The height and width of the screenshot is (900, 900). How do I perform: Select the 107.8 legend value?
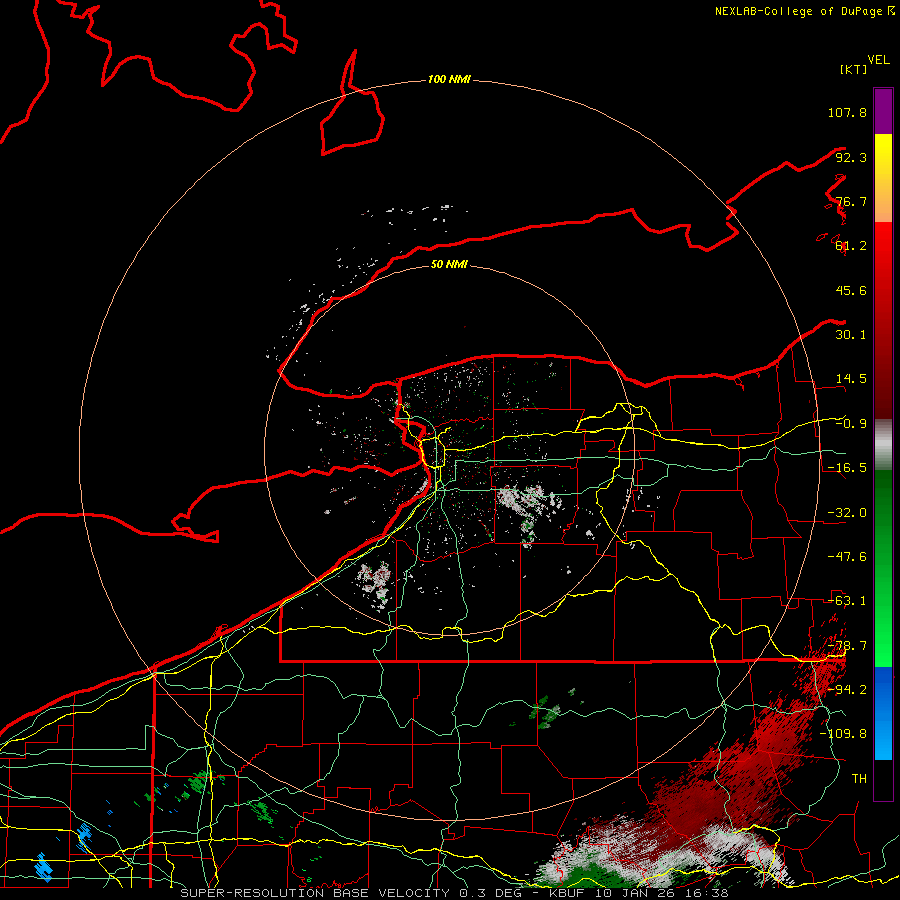click(x=847, y=112)
